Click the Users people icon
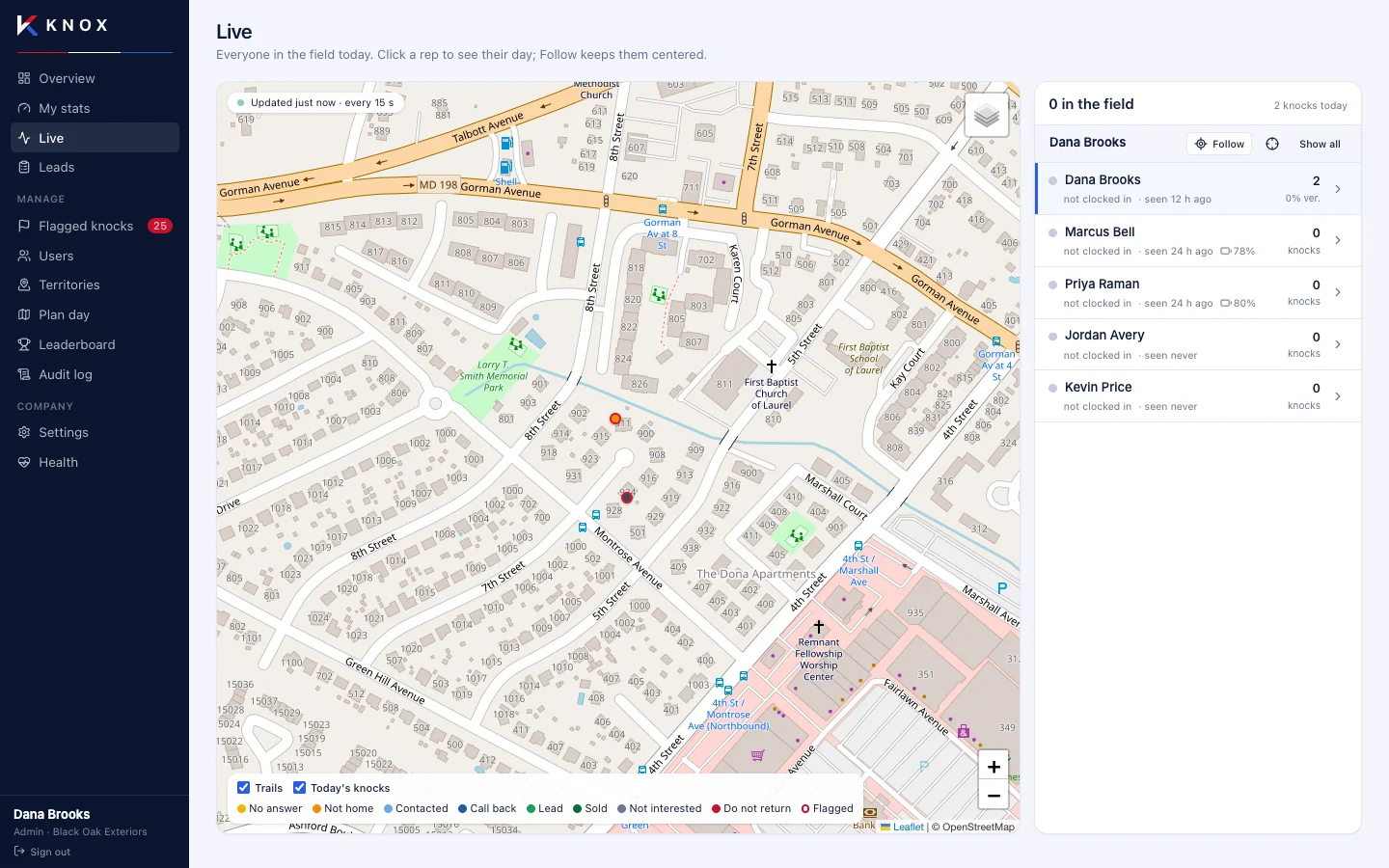Image resolution: width=1389 pixels, height=868 pixels. pyautogui.click(x=24, y=256)
